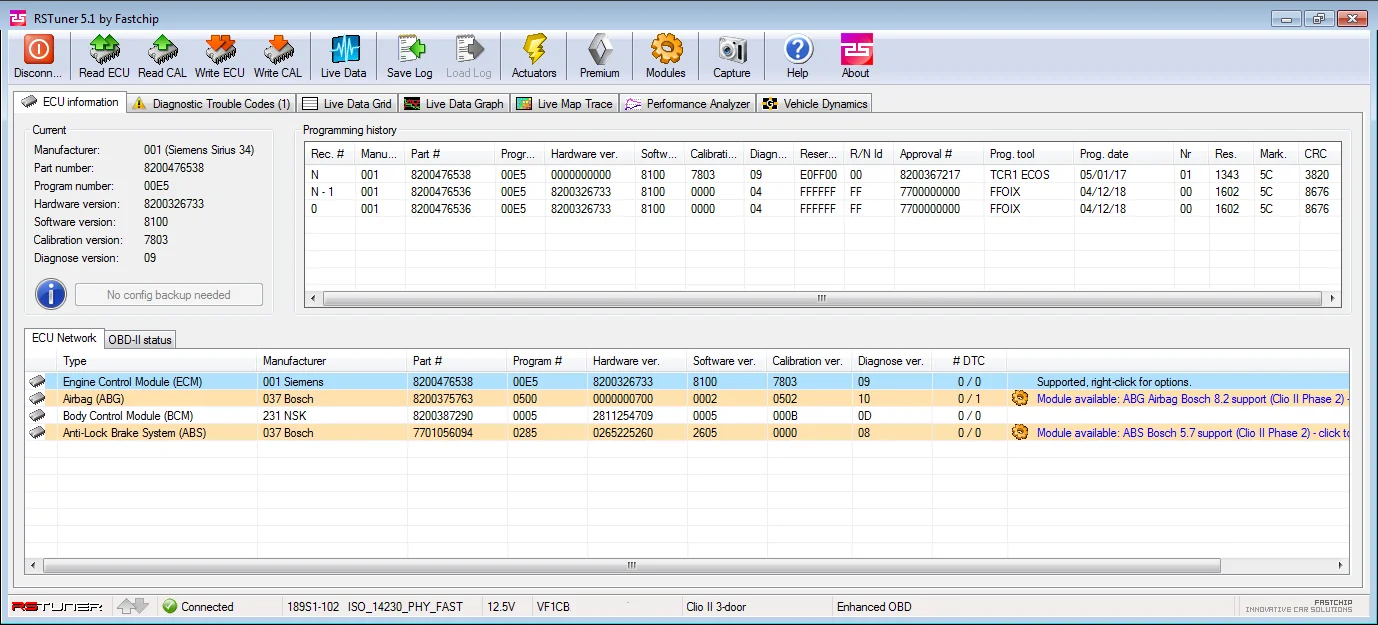This screenshot has width=1378, height=625.
Task: Open the Live Map Trace tab
Action: 565,103
